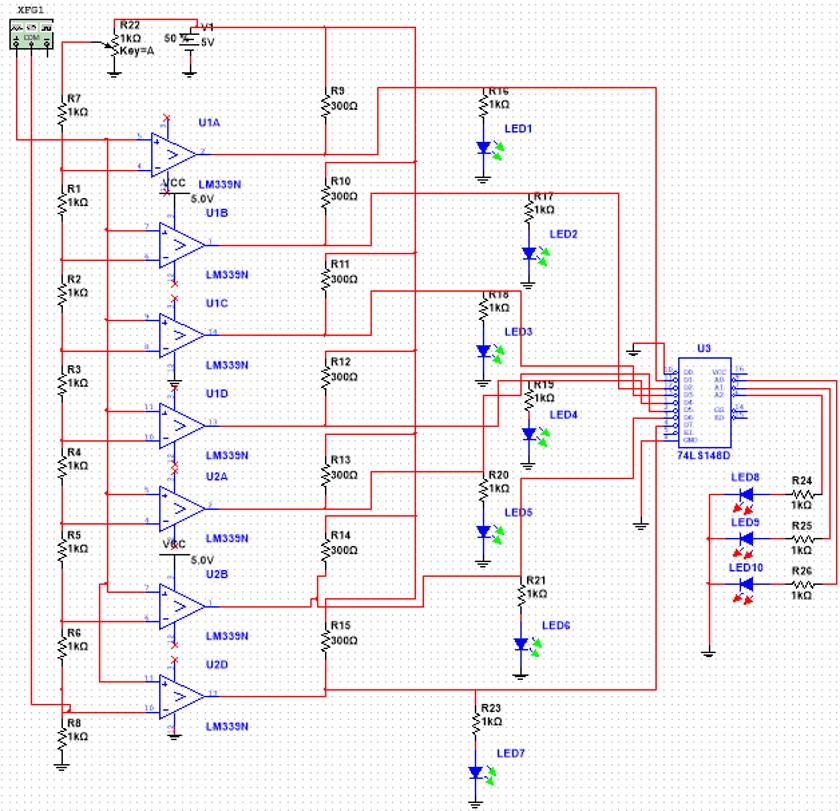The image size is (840, 811).
Task: Select the Key=A label on R22
Action: coord(135,50)
